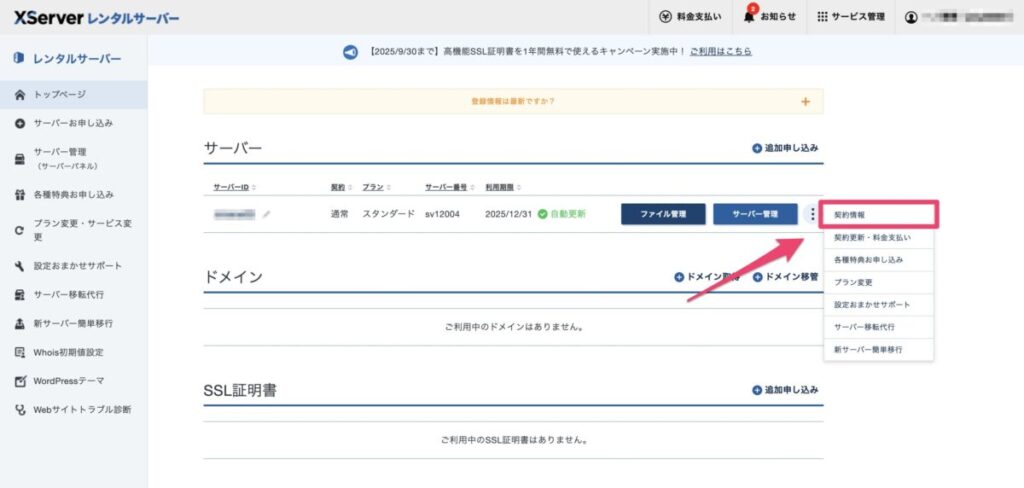Click the サーバー管理 blue button
This screenshot has height=488, width=1024.
click(755, 214)
